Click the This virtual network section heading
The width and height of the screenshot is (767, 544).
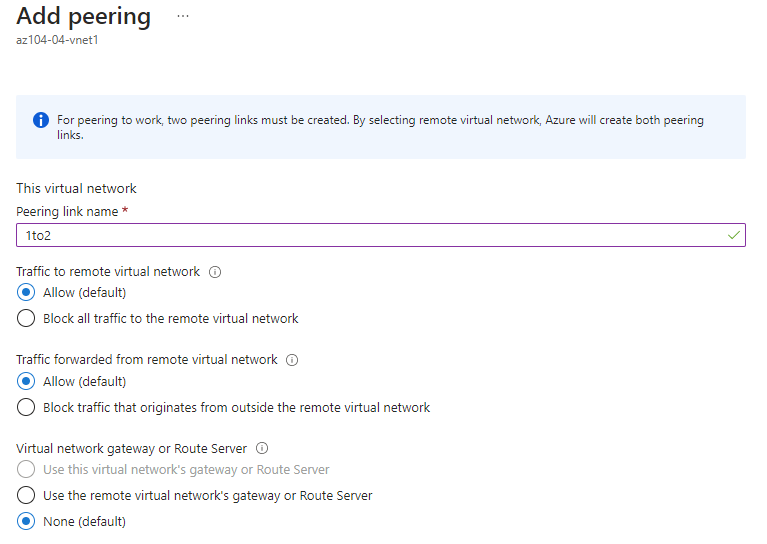point(76,188)
